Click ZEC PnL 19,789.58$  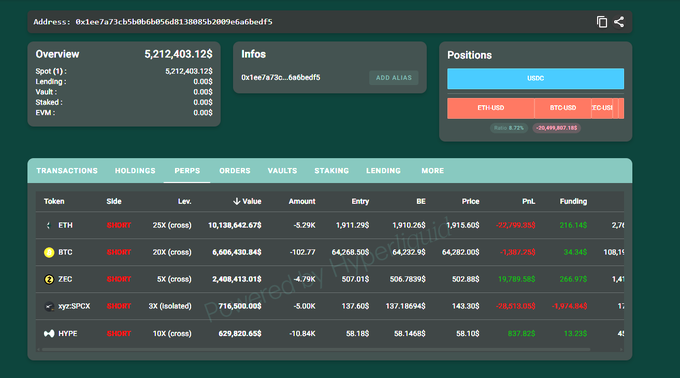pos(517,279)
